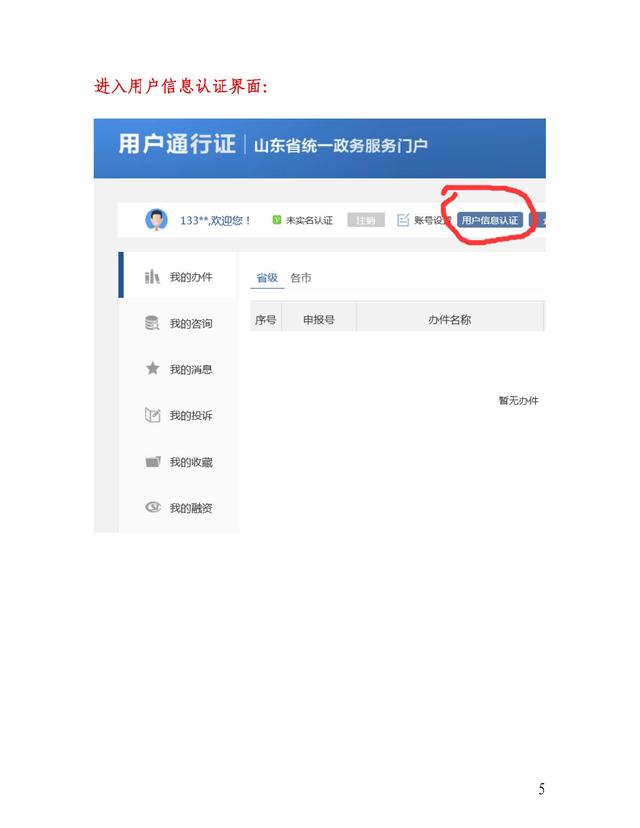Click the 我的融资 eye icon
The image size is (640, 828).
pos(153,507)
